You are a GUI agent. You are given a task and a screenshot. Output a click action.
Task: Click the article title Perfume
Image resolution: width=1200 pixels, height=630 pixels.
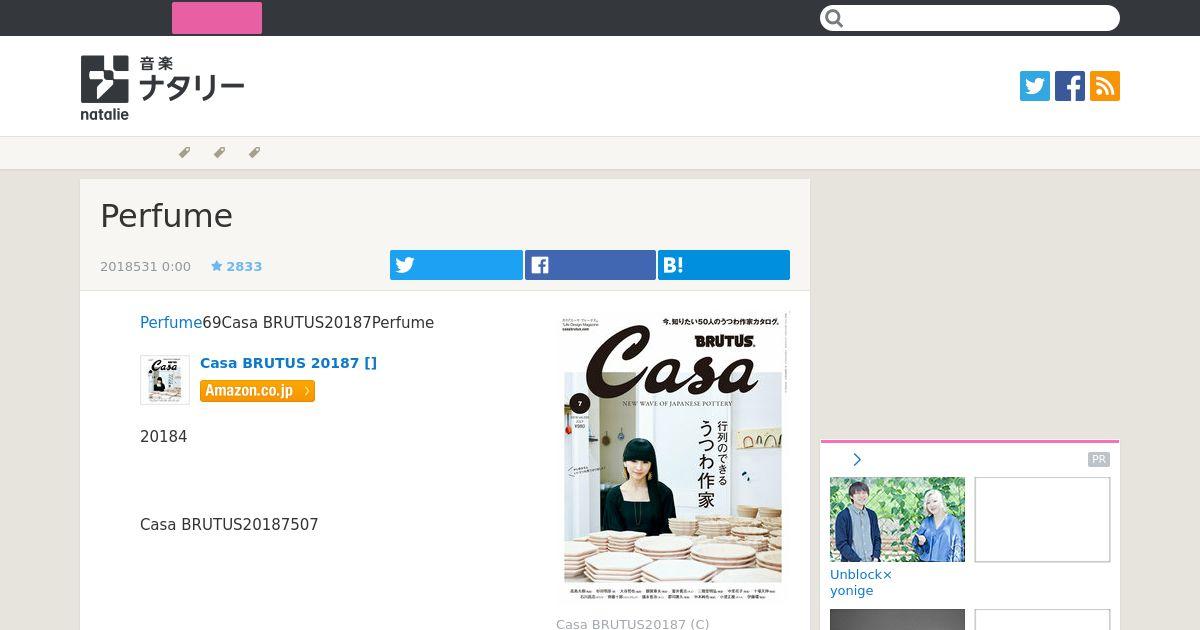[166, 216]
